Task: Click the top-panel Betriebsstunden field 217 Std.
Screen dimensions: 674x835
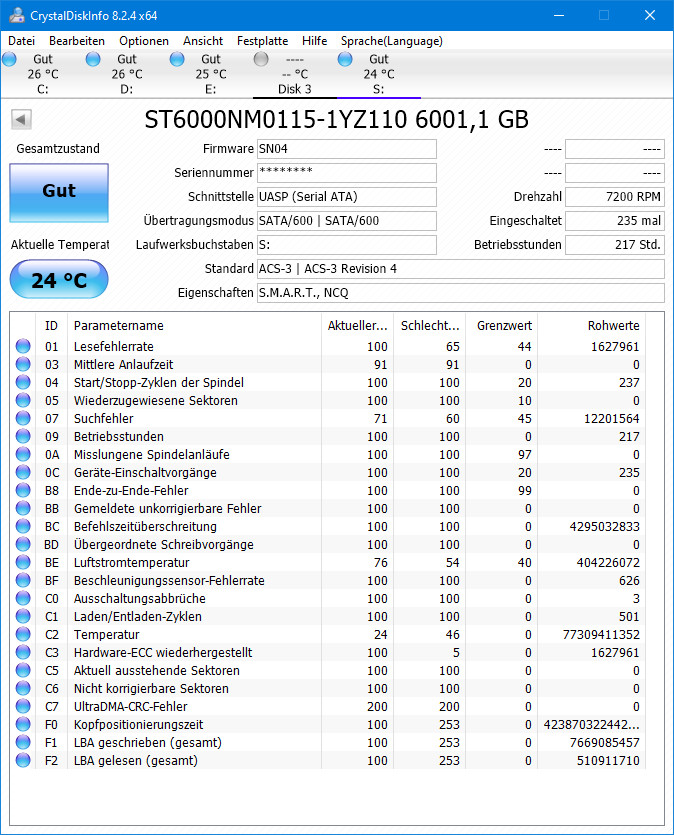Action: coord(615,245)
